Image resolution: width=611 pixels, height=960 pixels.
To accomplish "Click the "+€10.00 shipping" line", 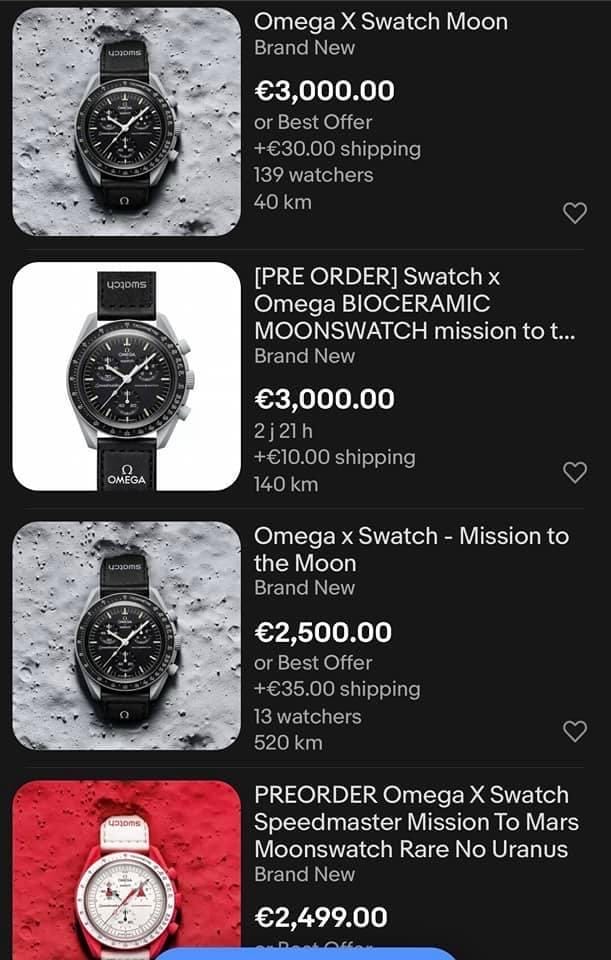I will (334, 457).
